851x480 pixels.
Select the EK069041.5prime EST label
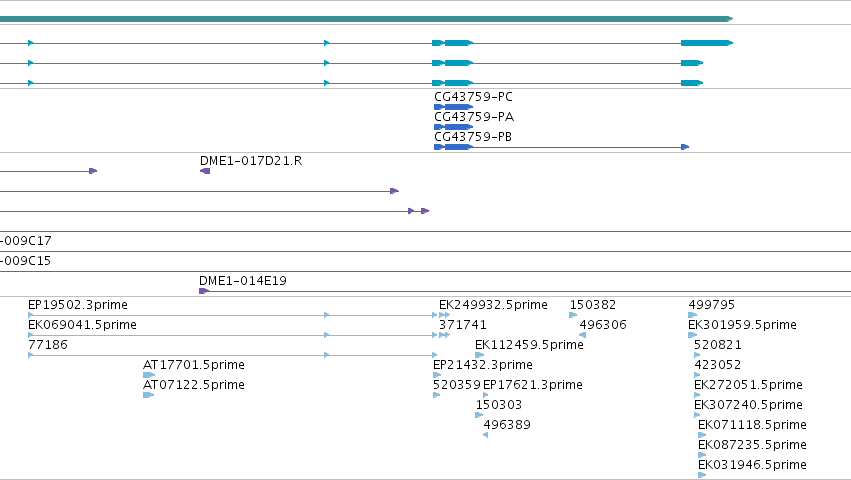tap(82, 325)
